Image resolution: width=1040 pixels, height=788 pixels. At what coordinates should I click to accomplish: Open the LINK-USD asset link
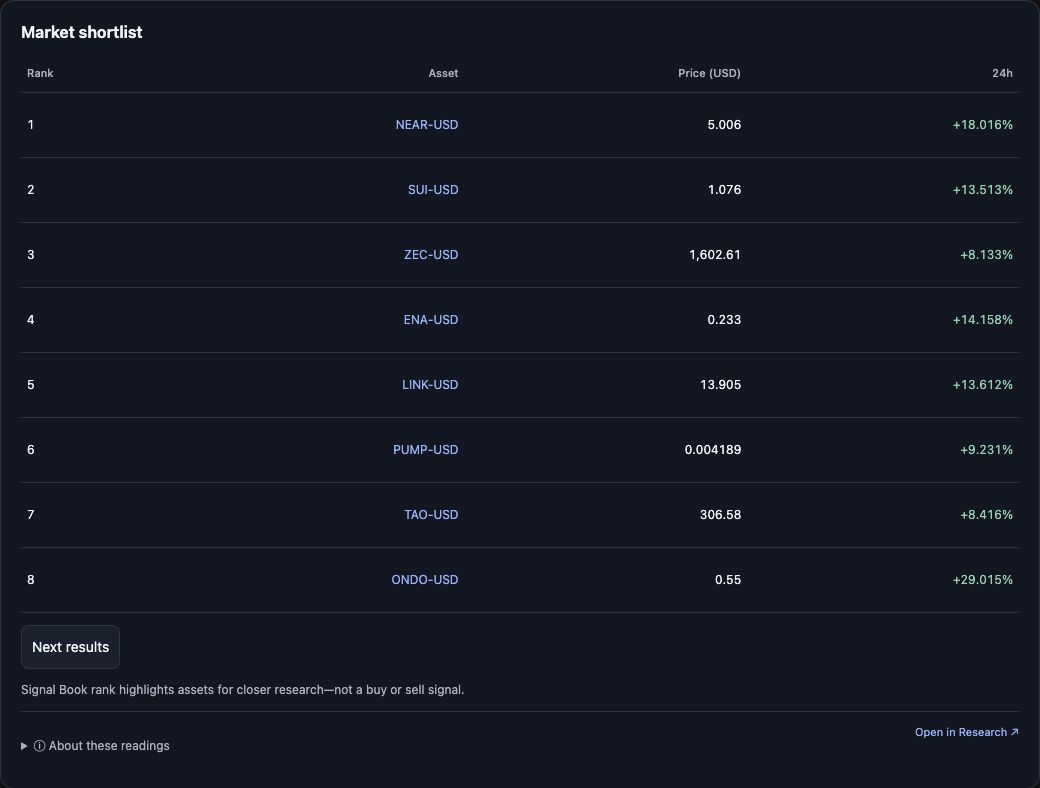point(430,385)
